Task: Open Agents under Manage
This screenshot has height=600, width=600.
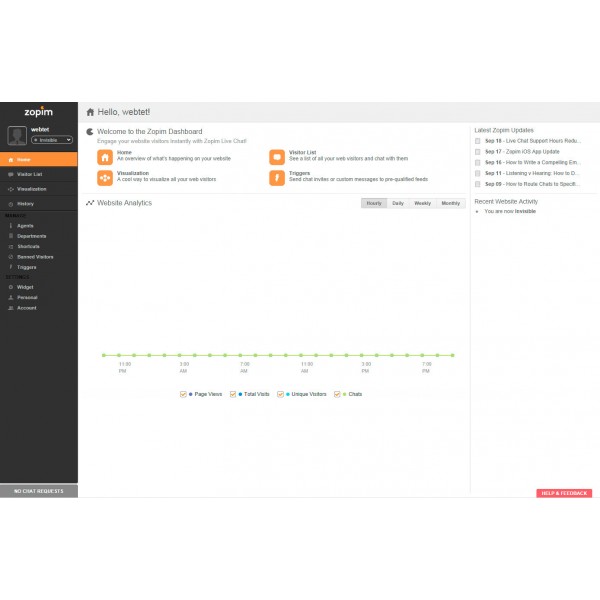Action: click(x=25, y=226)
